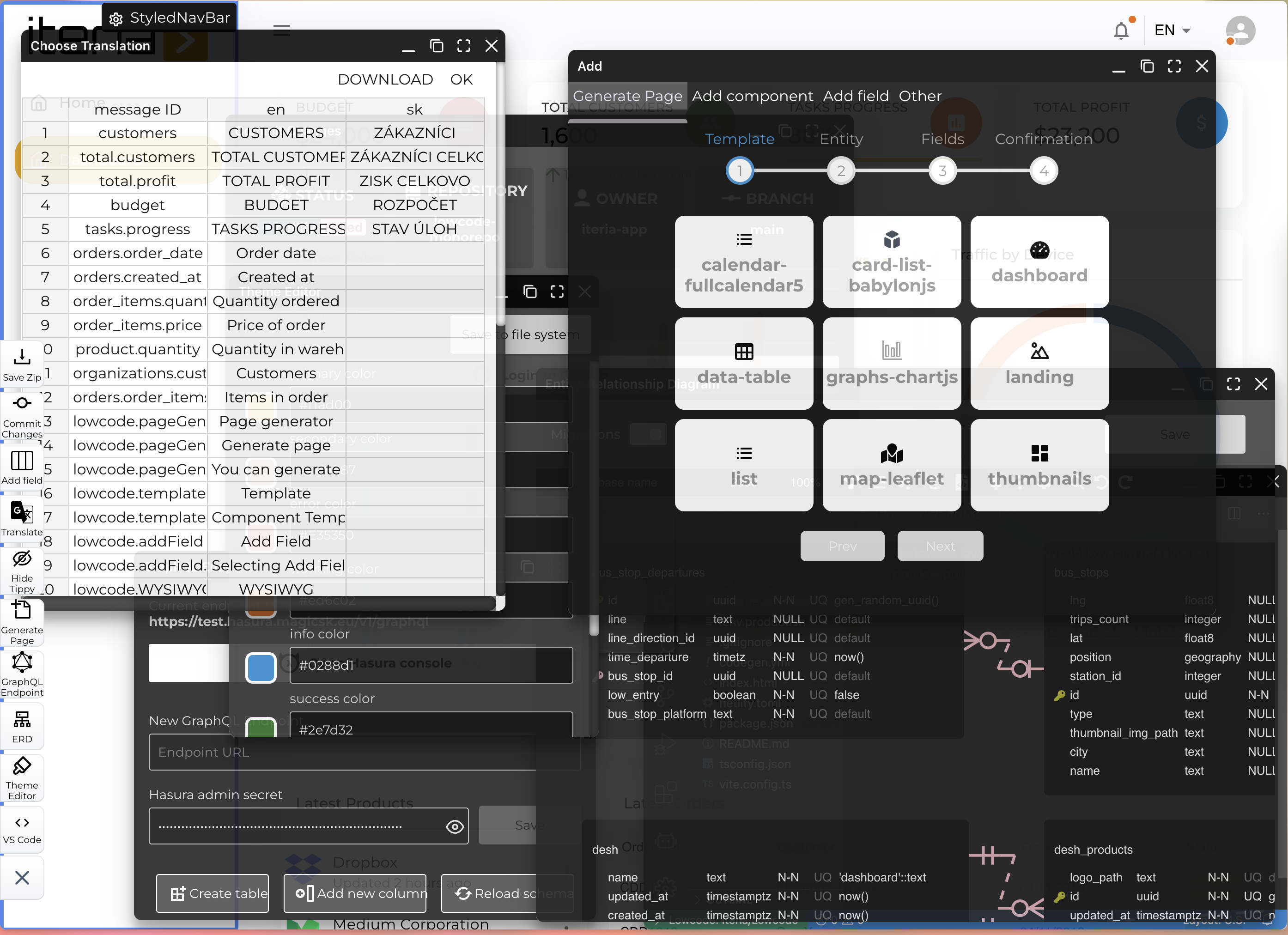Switch to the Add component tab

point(752,96)
